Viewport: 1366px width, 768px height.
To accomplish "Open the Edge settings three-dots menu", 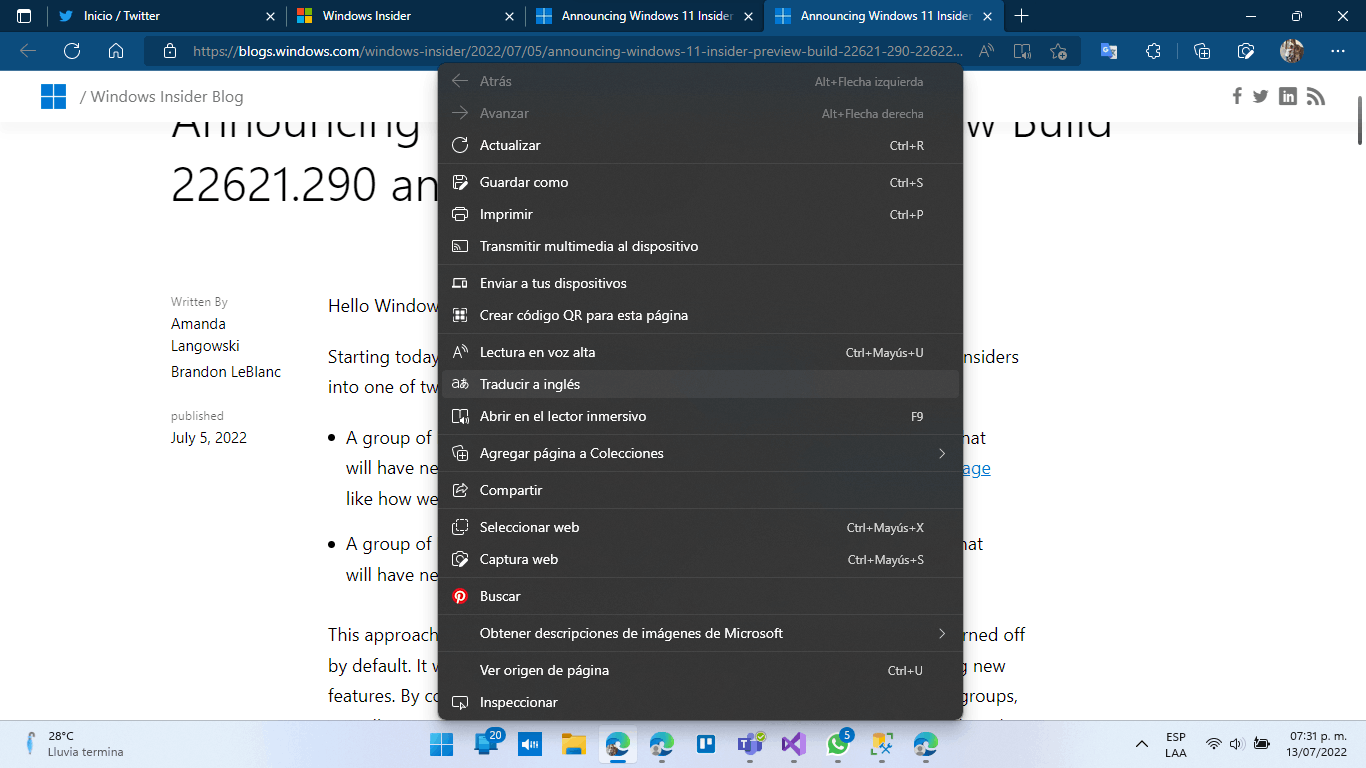I will (1338, 51).
